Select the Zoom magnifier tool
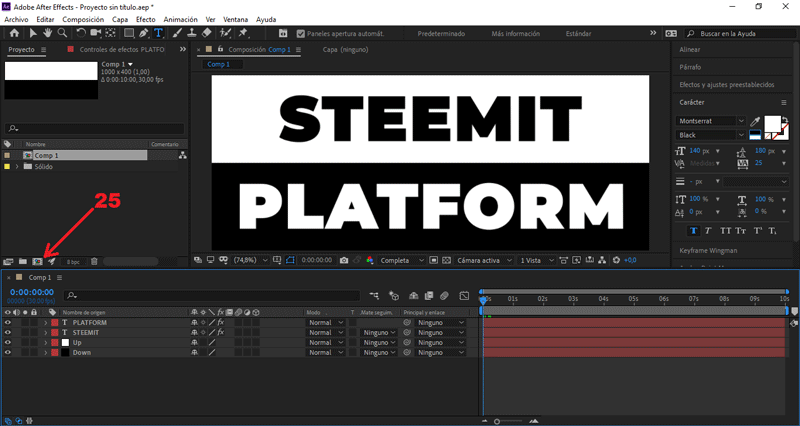This screenshot has height=426, width=800. [62, 33]
